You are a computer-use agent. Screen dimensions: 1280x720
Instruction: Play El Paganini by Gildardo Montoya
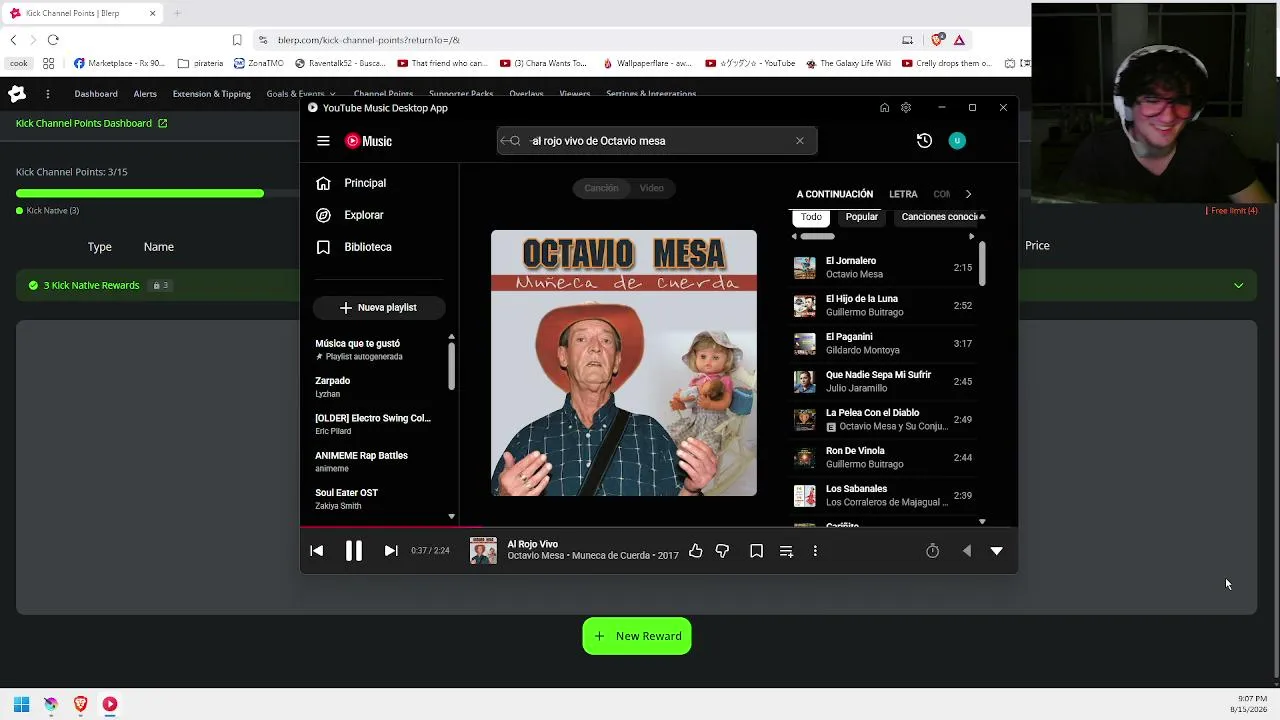click(x=883, y=343)
